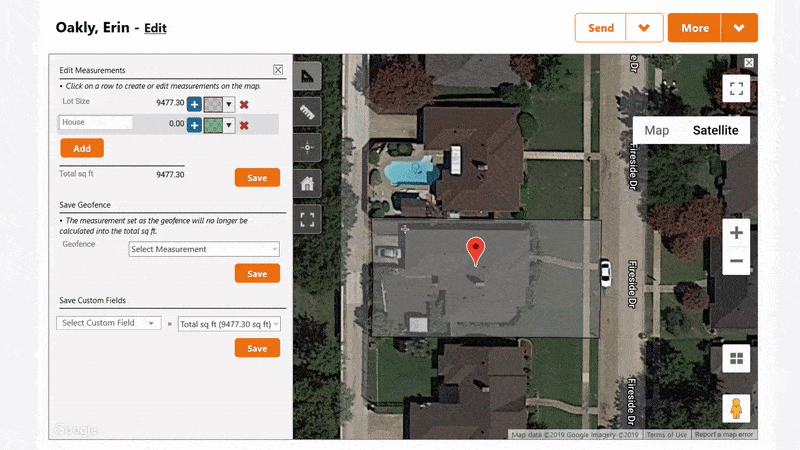Toggle fullscreen view in the top-right map corner
Screen dimensions: 800x450
coord(736,89)
